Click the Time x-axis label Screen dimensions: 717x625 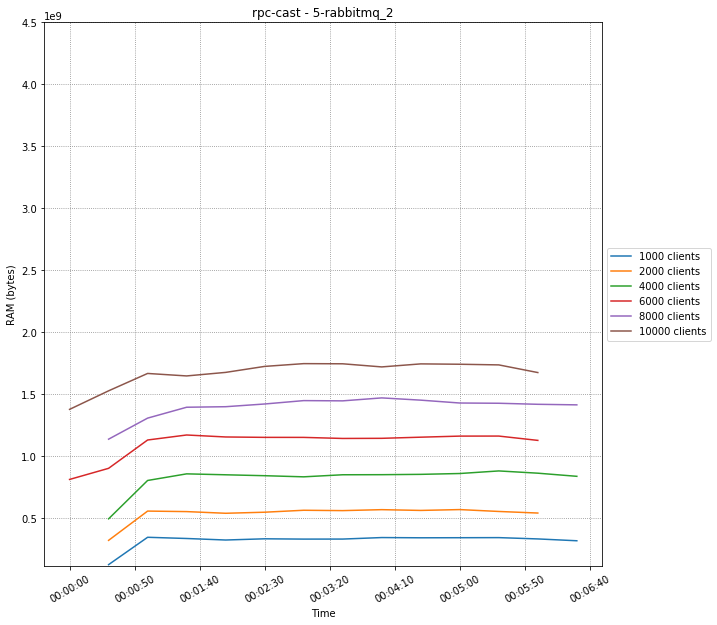pyautogui.click(x=323, y=613)
